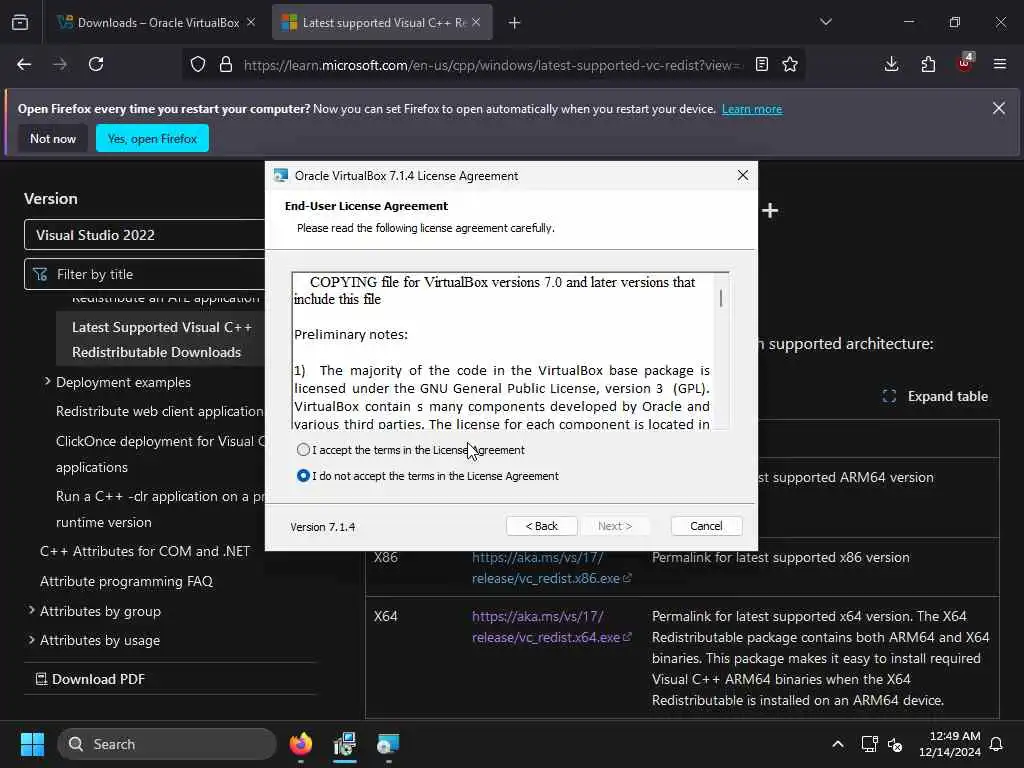Click the Filter by title field

coord(145,274)
